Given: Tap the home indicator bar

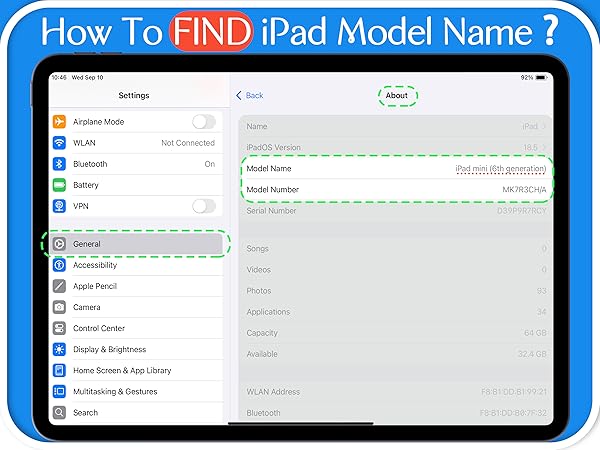Looking at the screenshot, I should pos(301,423).
